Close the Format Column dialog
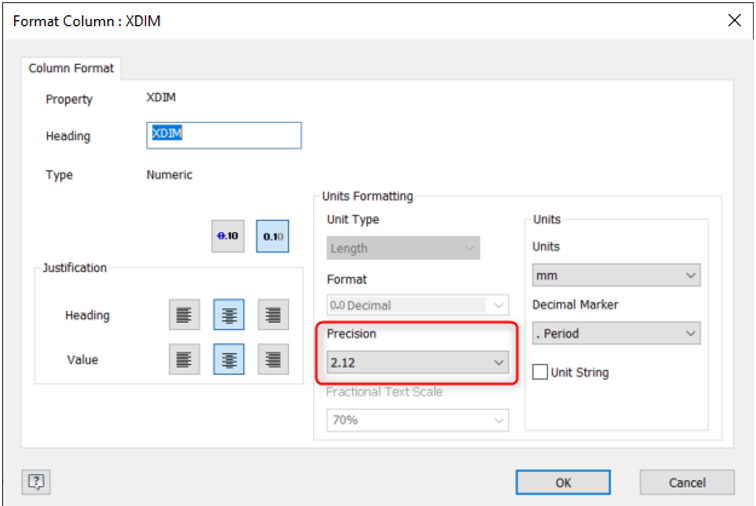 (734, 20)
